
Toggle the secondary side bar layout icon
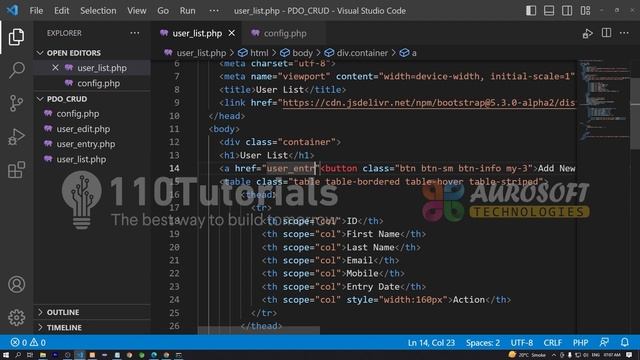click(567, 11)
